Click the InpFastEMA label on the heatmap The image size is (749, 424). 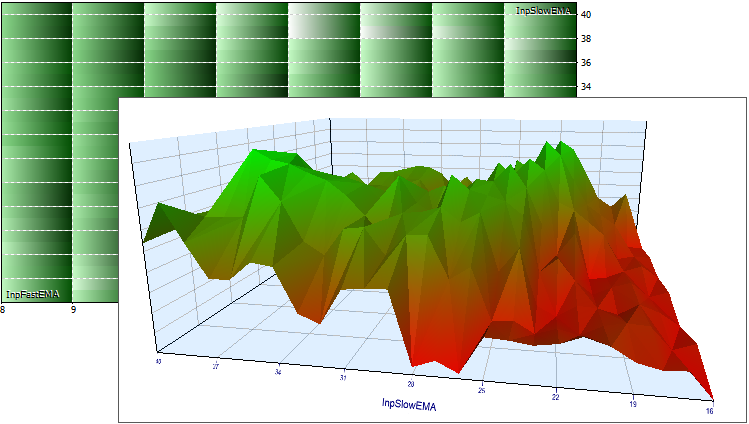click(33, 295)
